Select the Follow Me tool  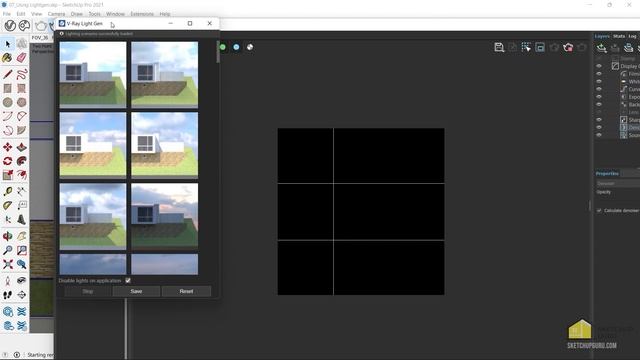click(x=22, y=161)
